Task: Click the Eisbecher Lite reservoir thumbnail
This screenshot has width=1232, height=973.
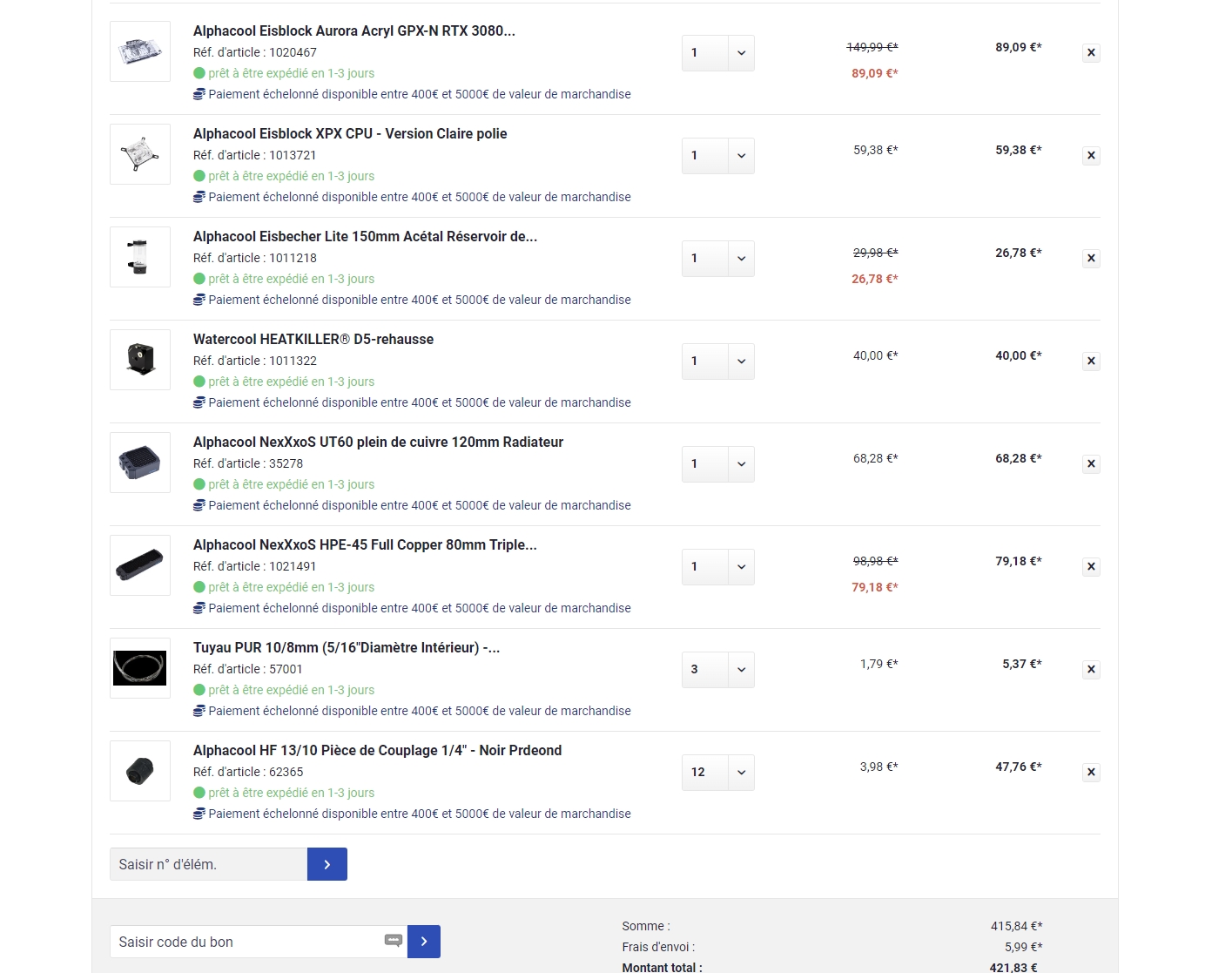Action: click(x=140, y=257)
